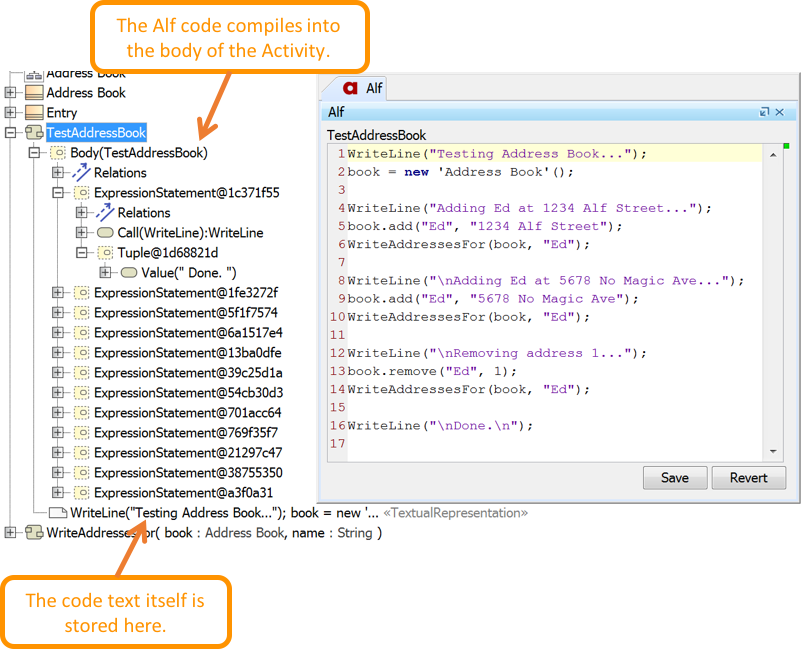The width and height of the screenshot is (802, 650).
Task: Click the ExpressionStatement@38755350 node icon
Action: (x=81, y=473)
